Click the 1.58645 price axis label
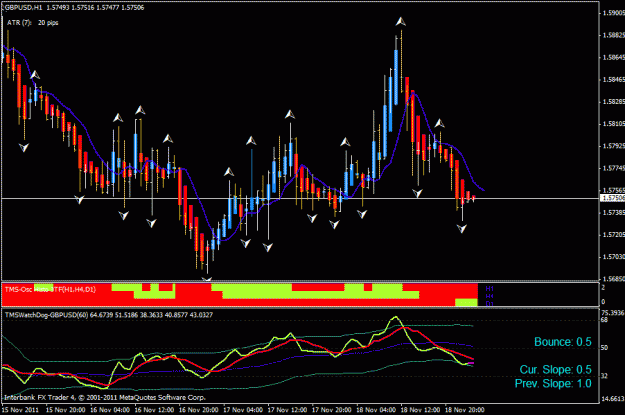Screen dimensions: 625x415 pos(613,57)
